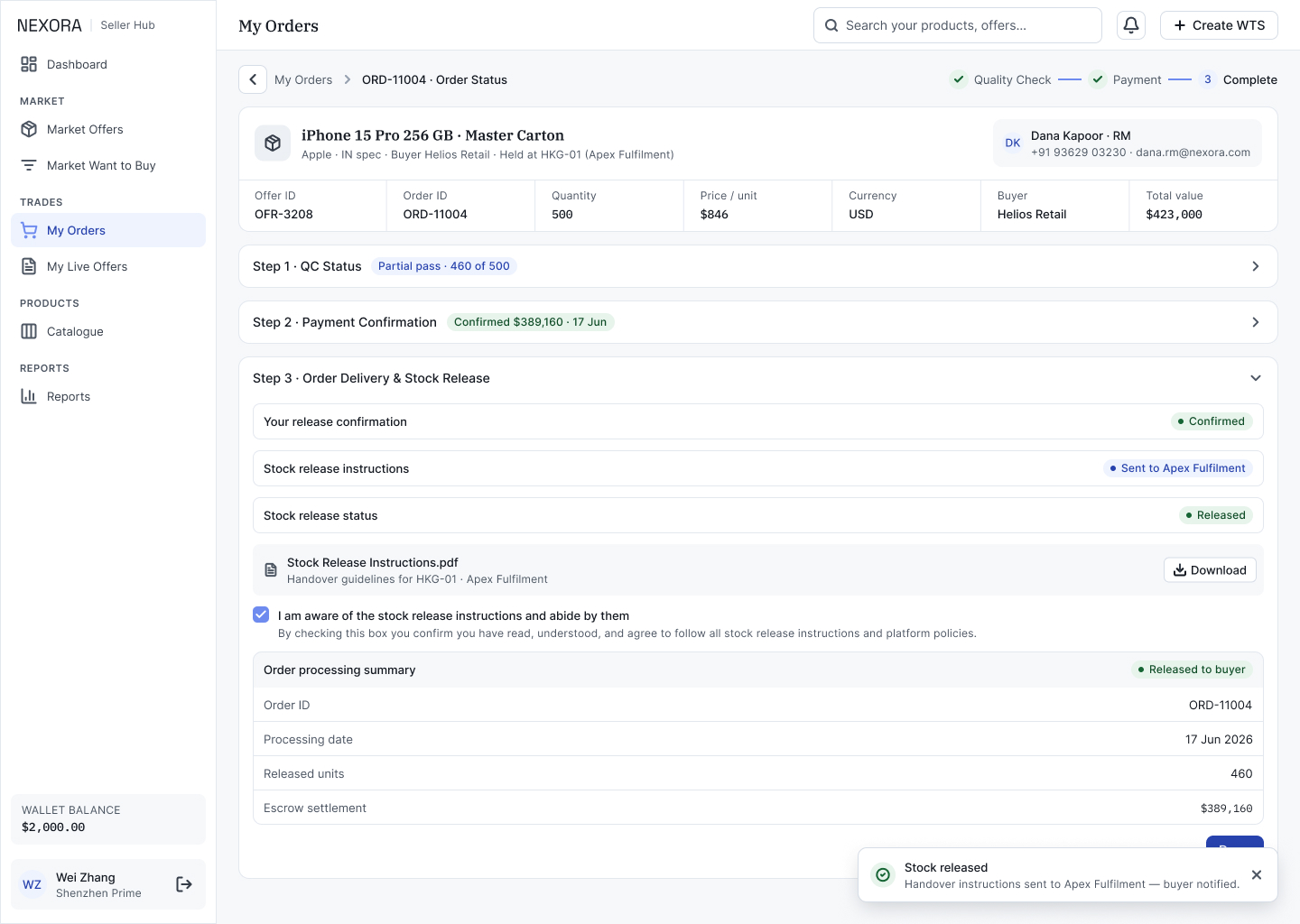Open the Catalogue page
The height and width of the screenshot is (924, 1300).
click(x=108, y=331)
